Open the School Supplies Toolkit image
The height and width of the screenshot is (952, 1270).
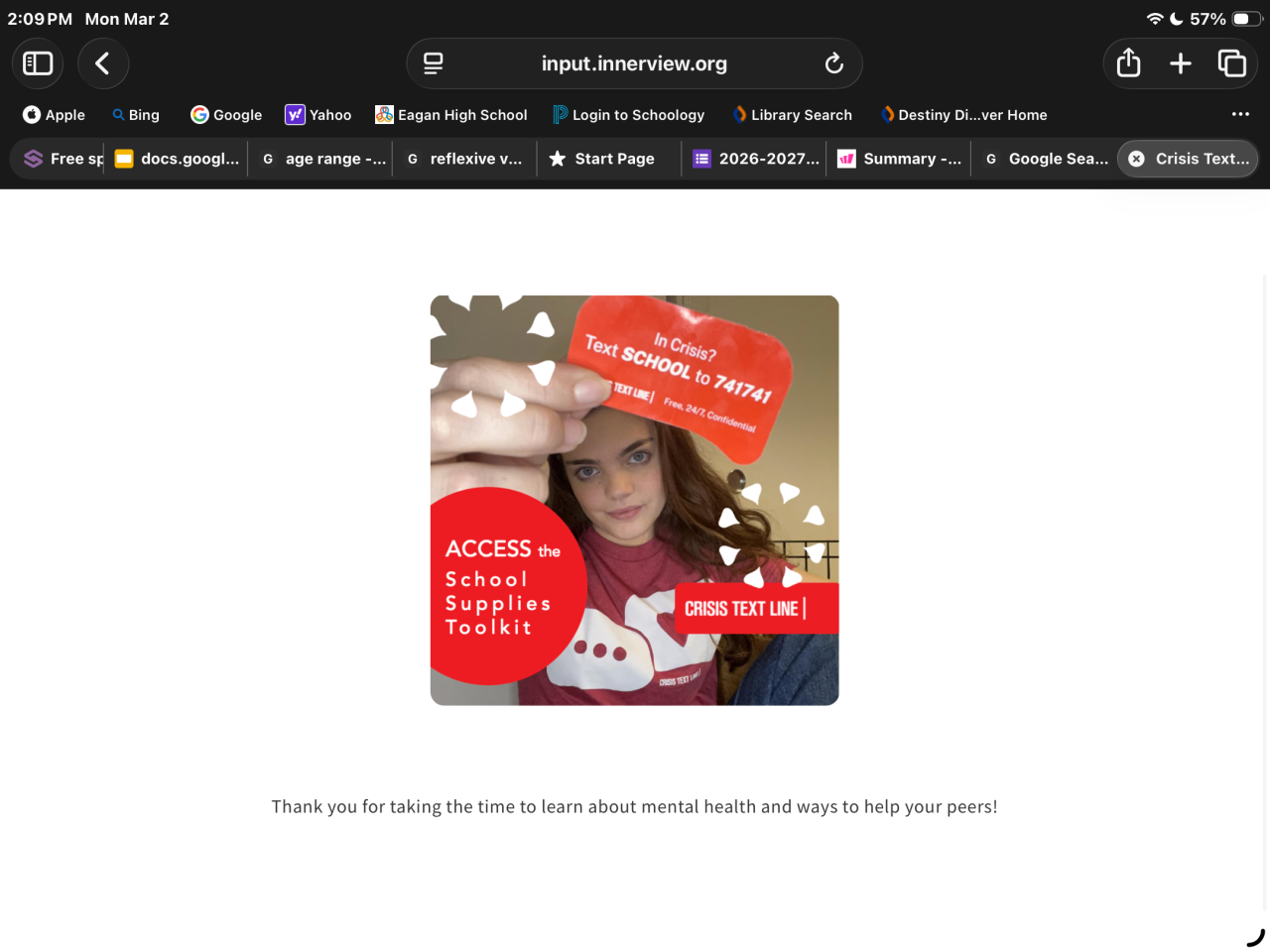click(x=635, y=501)
